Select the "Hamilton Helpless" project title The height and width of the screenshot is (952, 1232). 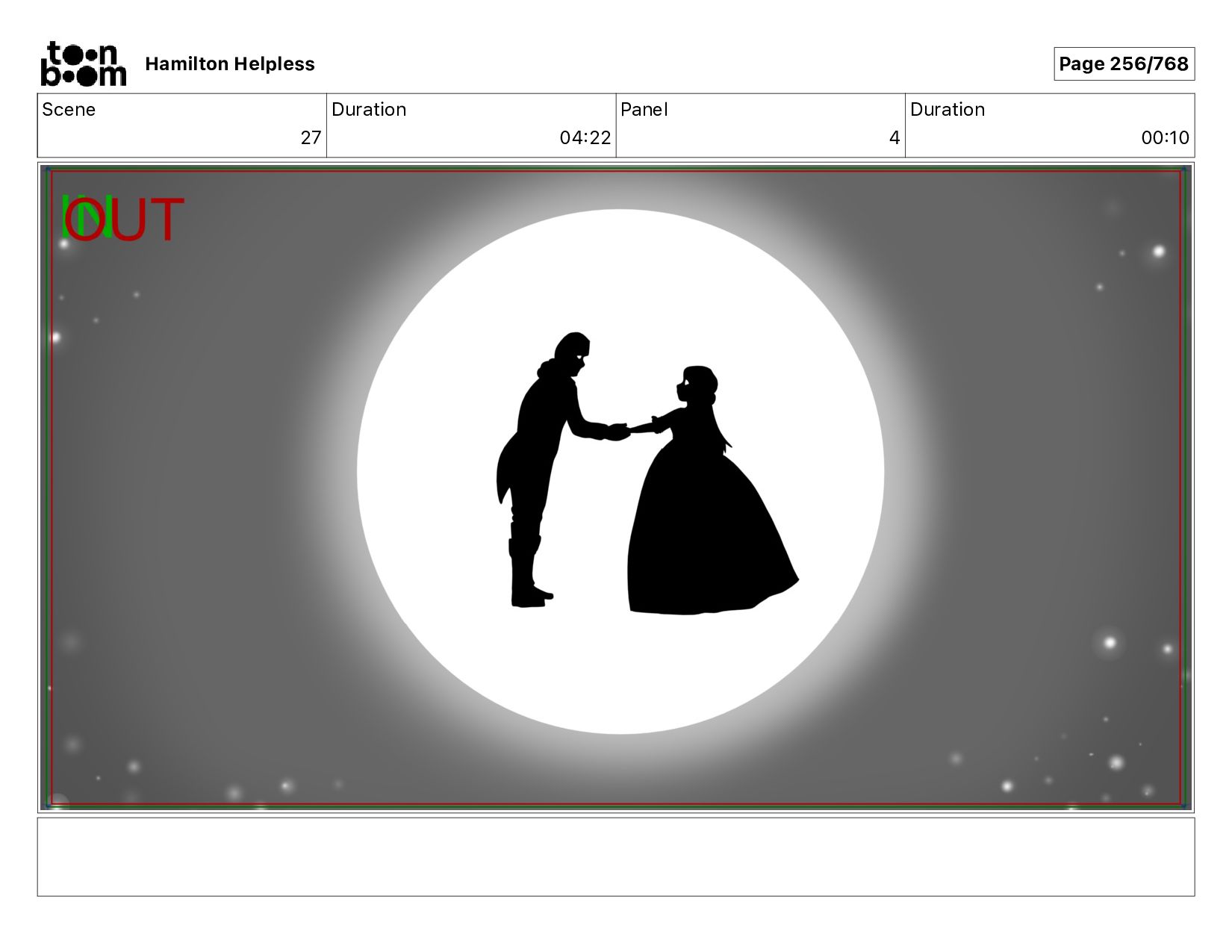pyautogui.click(x=230, y=64)
